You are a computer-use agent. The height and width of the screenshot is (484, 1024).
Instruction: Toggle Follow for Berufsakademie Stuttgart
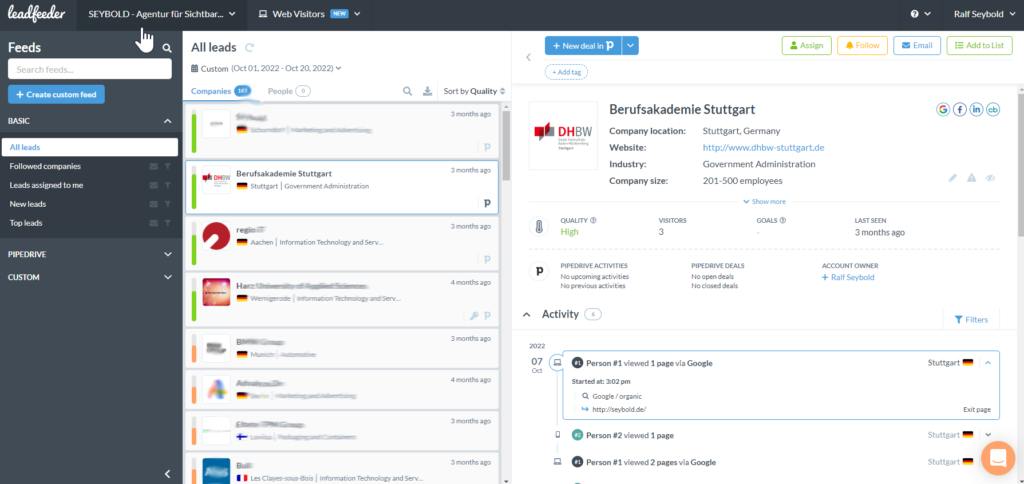(862, 45)
